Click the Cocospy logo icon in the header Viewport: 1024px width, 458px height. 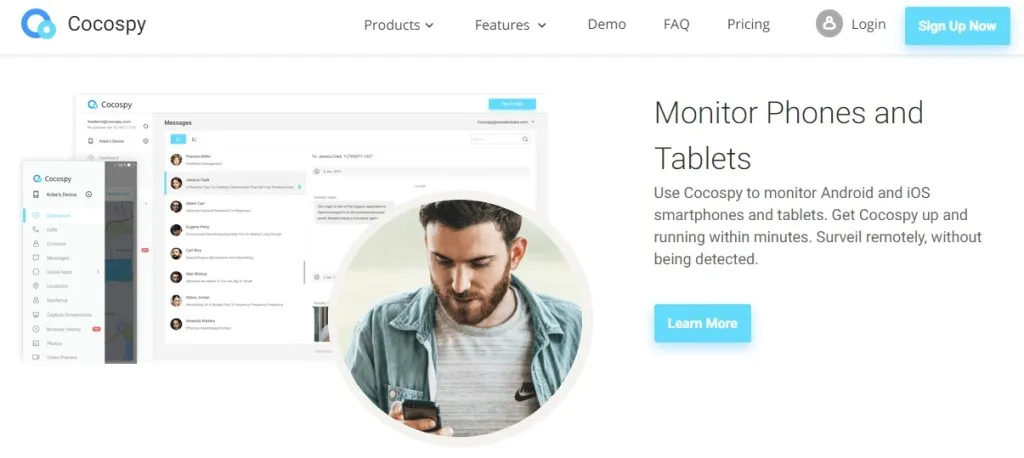click(38, 24)
